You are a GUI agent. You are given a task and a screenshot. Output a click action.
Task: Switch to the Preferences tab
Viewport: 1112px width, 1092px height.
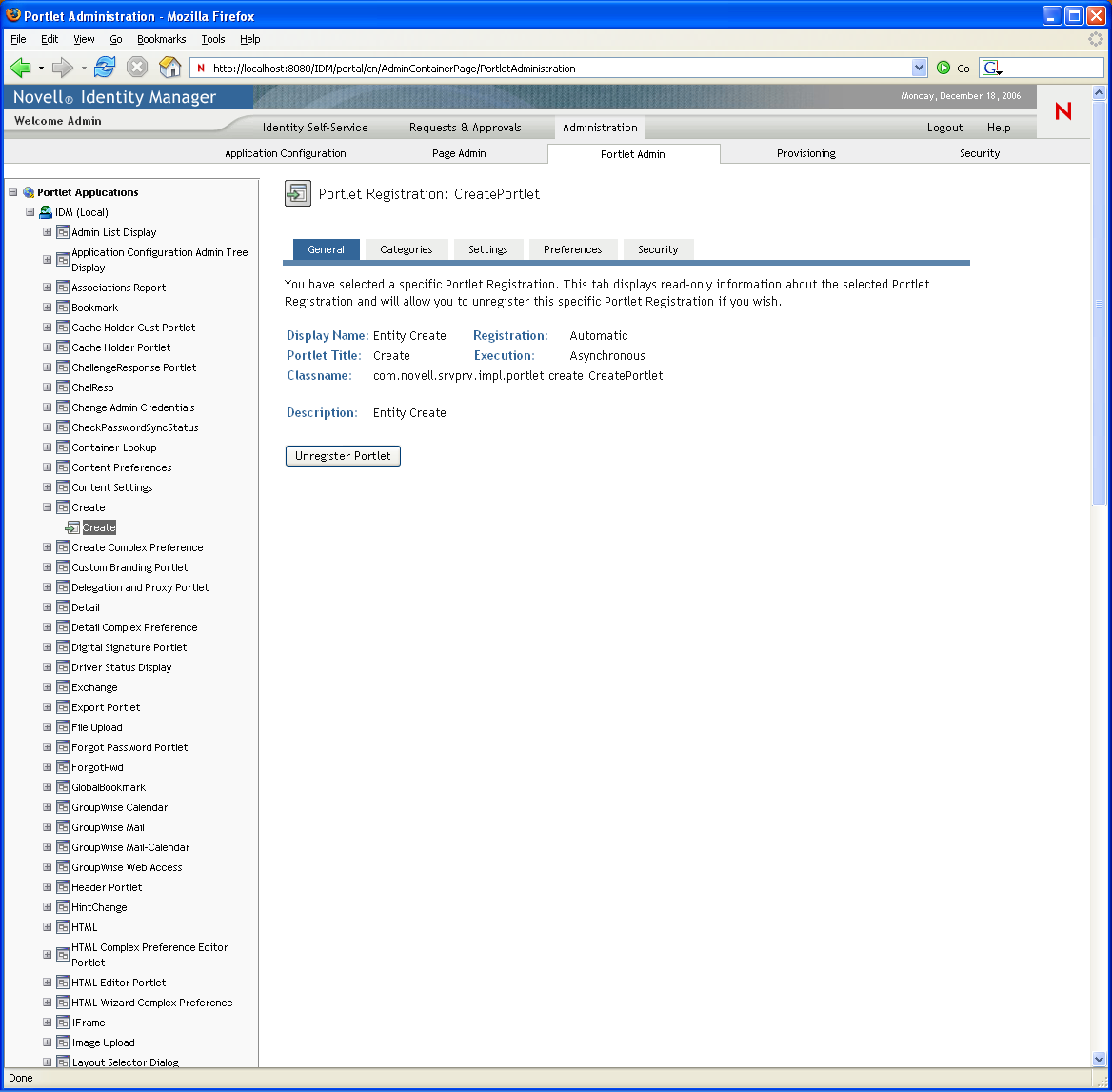572,249
